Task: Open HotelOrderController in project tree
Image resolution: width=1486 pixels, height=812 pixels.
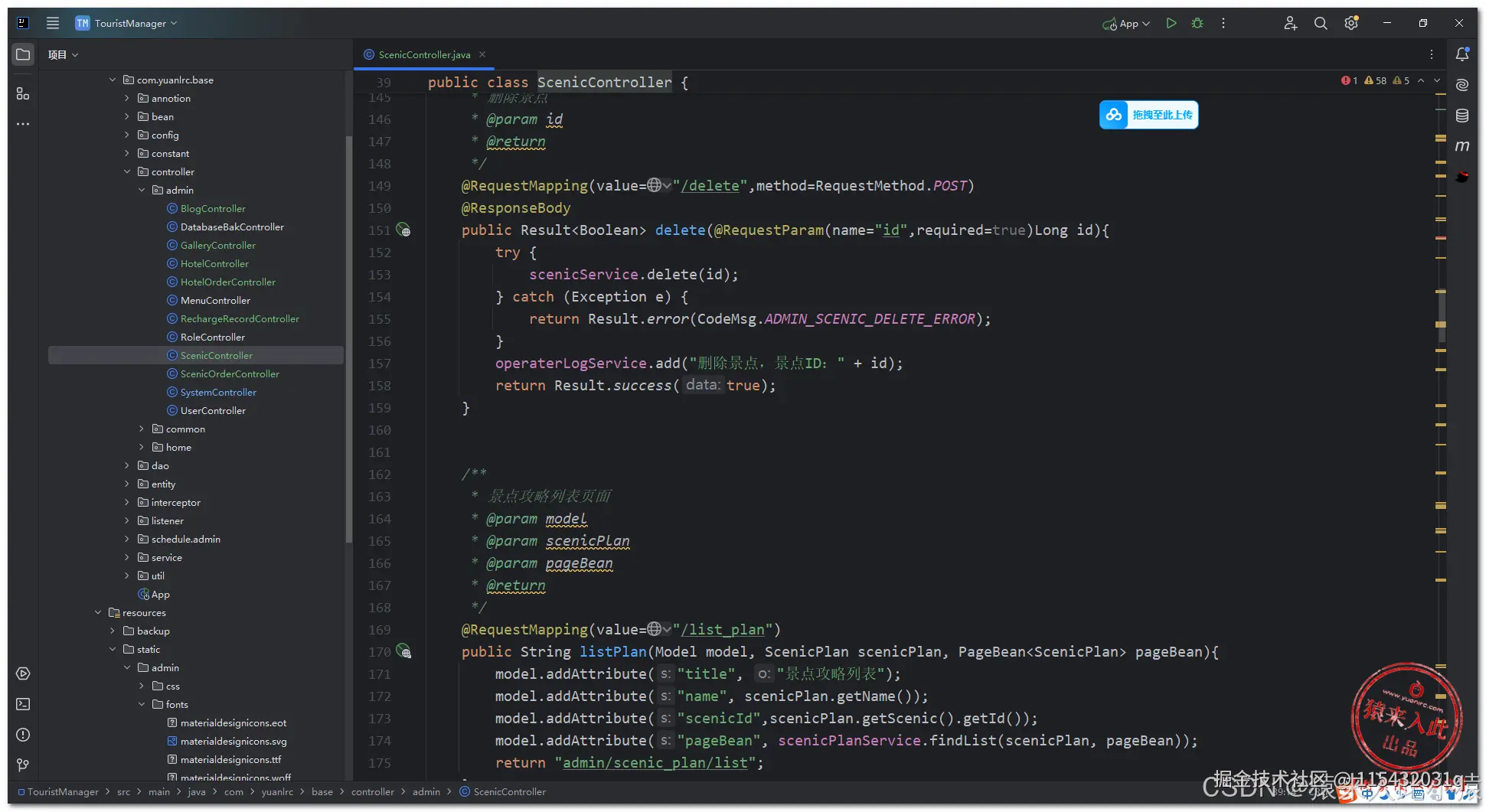Action: click(x=228, y=282)
